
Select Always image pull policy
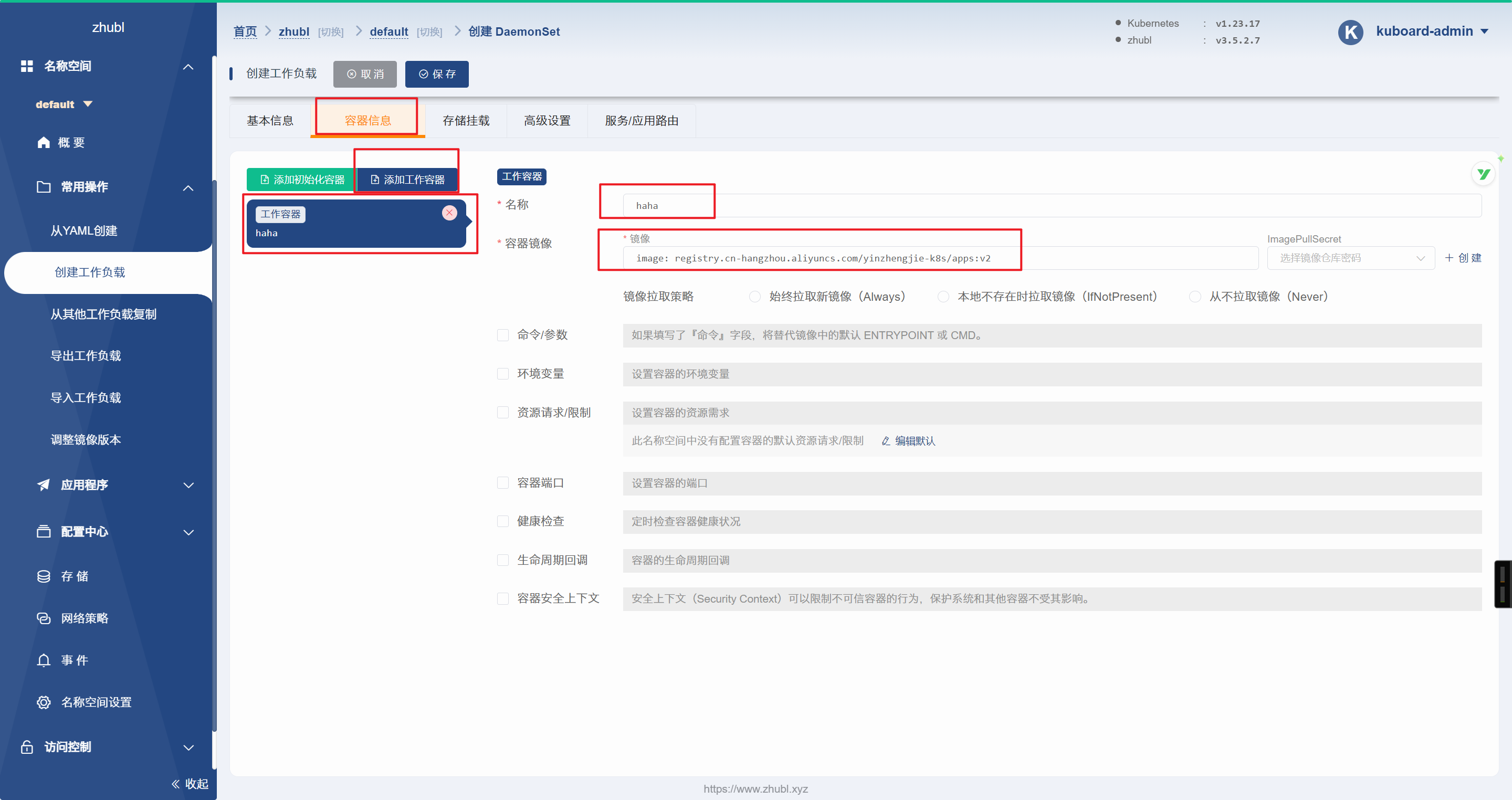click(x=755, y=297)
